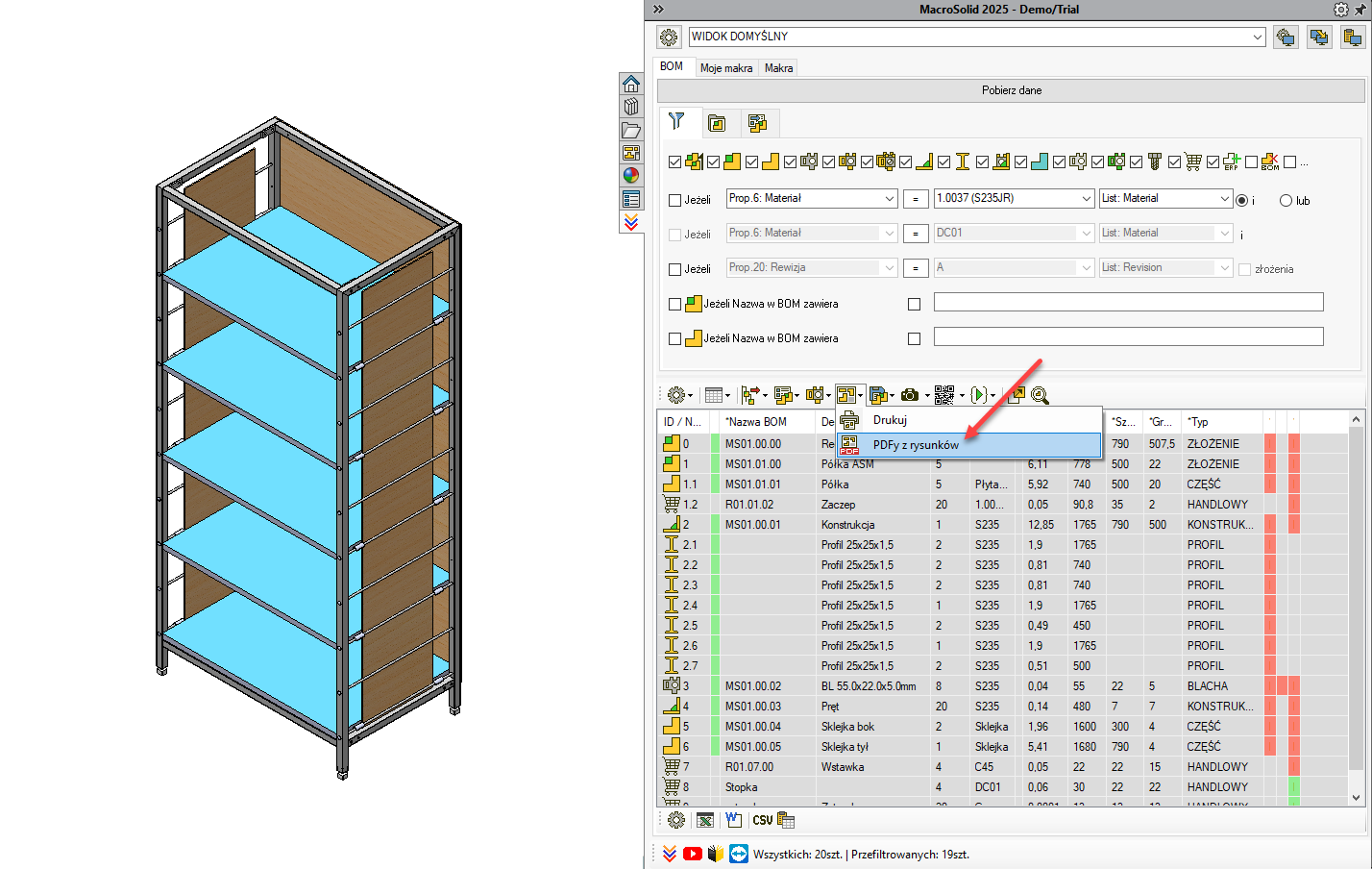Click the camera screenshot icon in BOM toolbar
Screen dimensions: 1372x869
coord(910,395)
